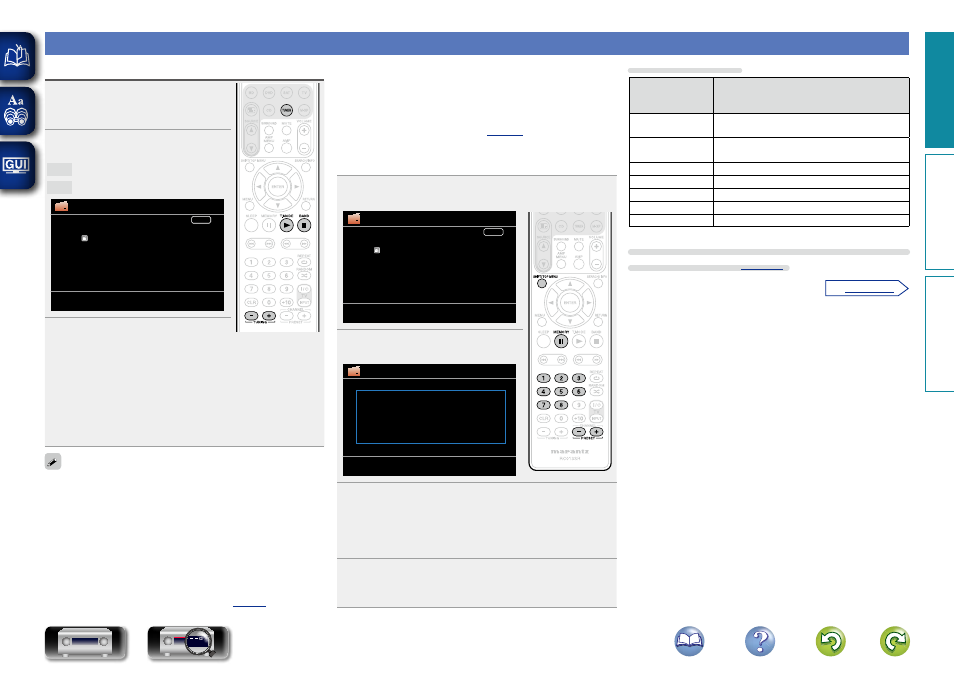Click MEMORY pause button on marantz remote

click(561, 341)
